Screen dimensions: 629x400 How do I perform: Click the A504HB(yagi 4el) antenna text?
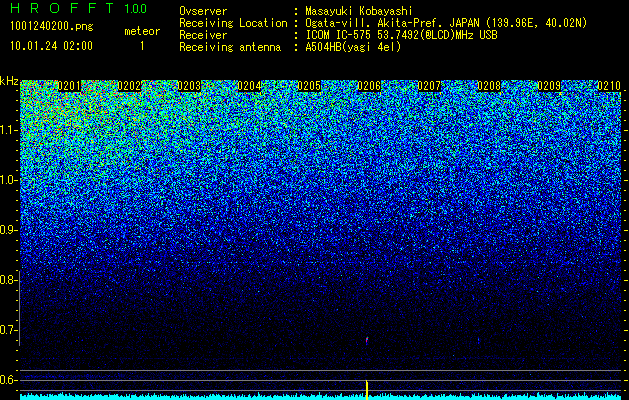pos(353,47)
